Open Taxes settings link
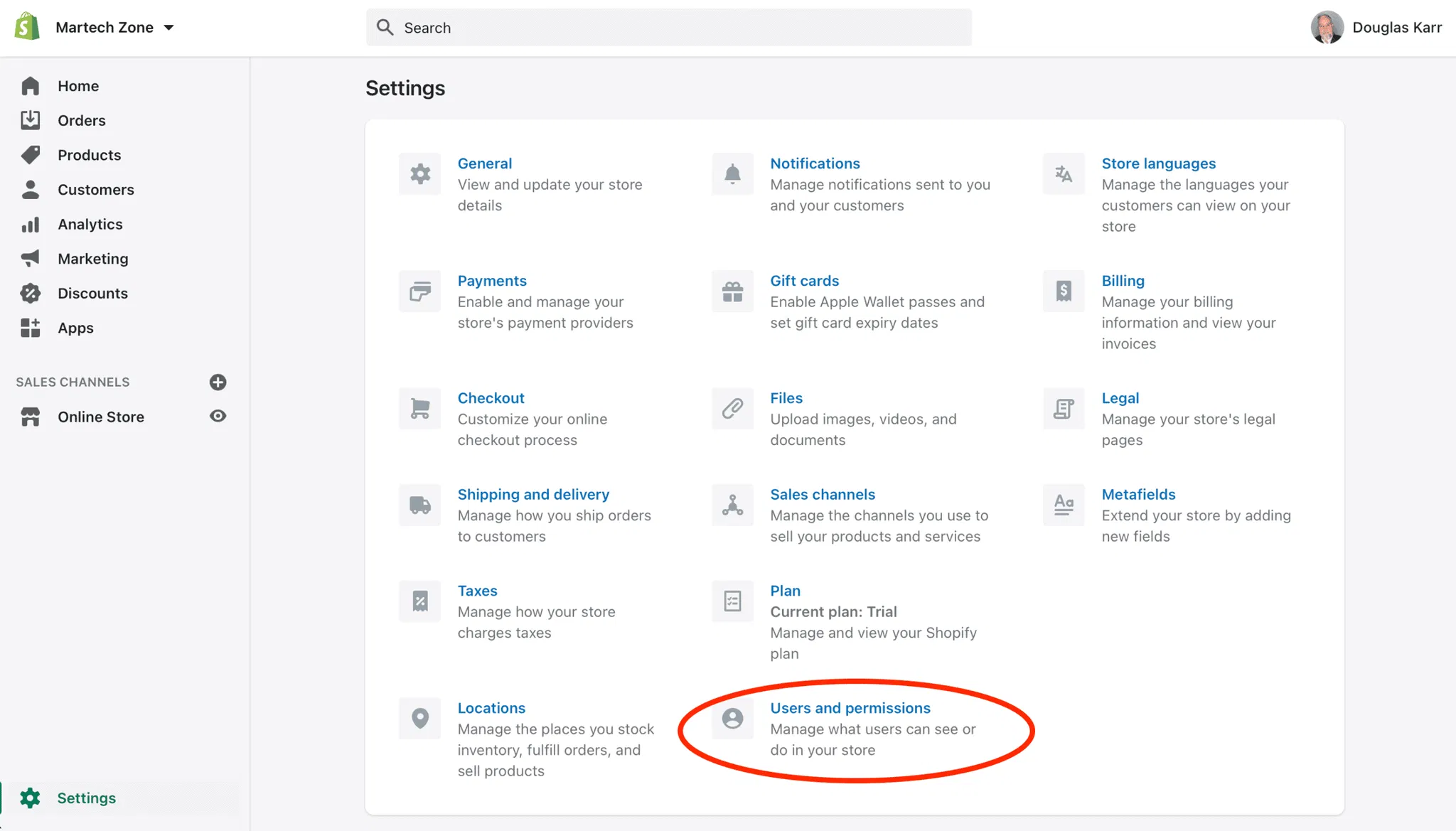The height and width of the screenshot is (831, 1456). point(477,591)
